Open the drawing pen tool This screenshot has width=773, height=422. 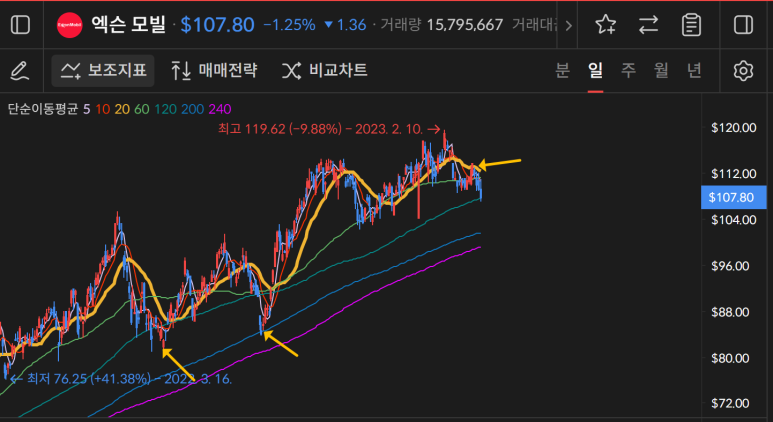click(20, 70)
